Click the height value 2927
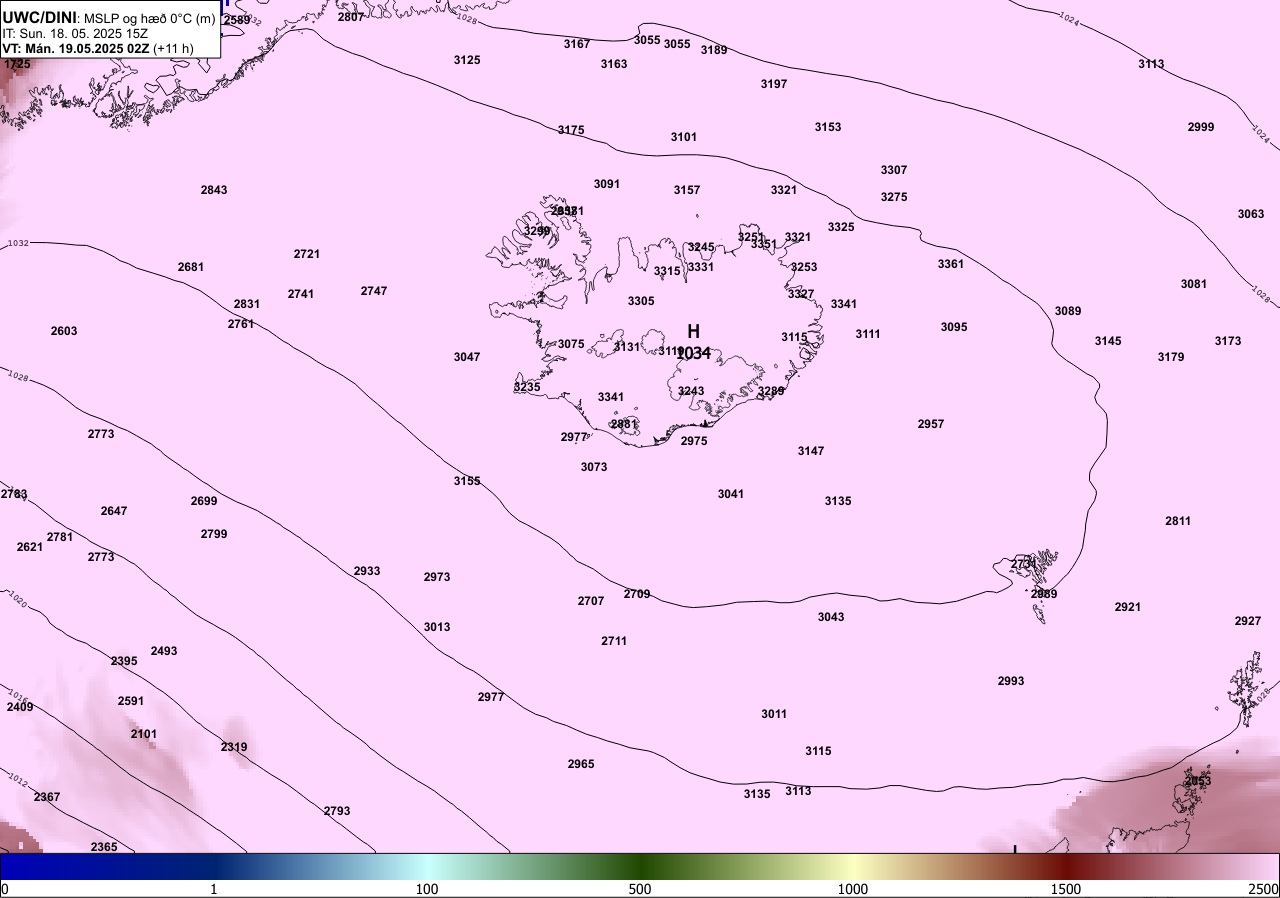1280x898 pixels. pos(1248,621)
